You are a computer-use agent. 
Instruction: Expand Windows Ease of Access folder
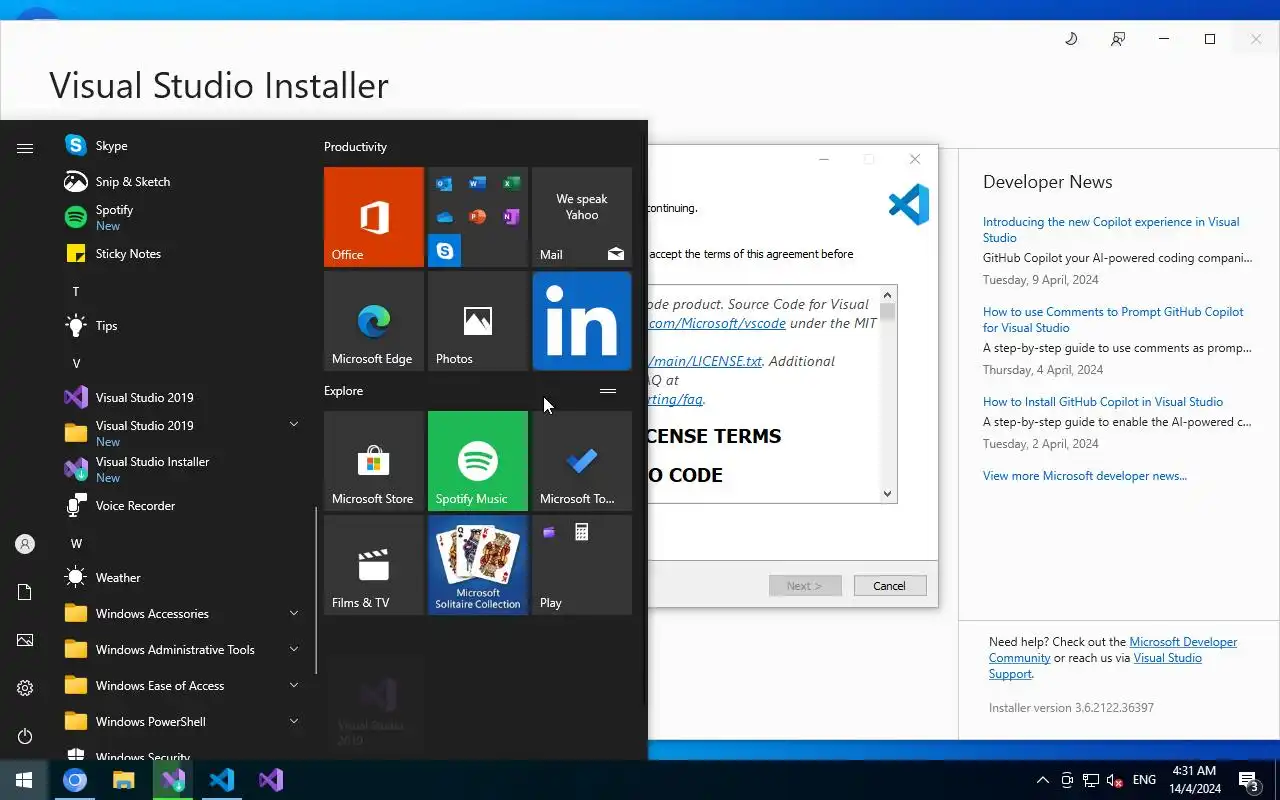pyautogui.click(x=186, y=686)
